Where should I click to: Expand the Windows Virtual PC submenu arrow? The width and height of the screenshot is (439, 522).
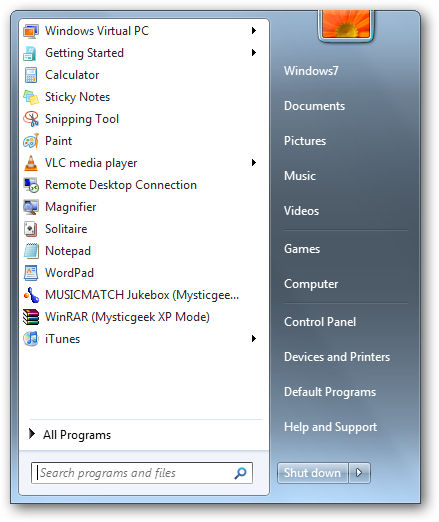click(254, 31)
